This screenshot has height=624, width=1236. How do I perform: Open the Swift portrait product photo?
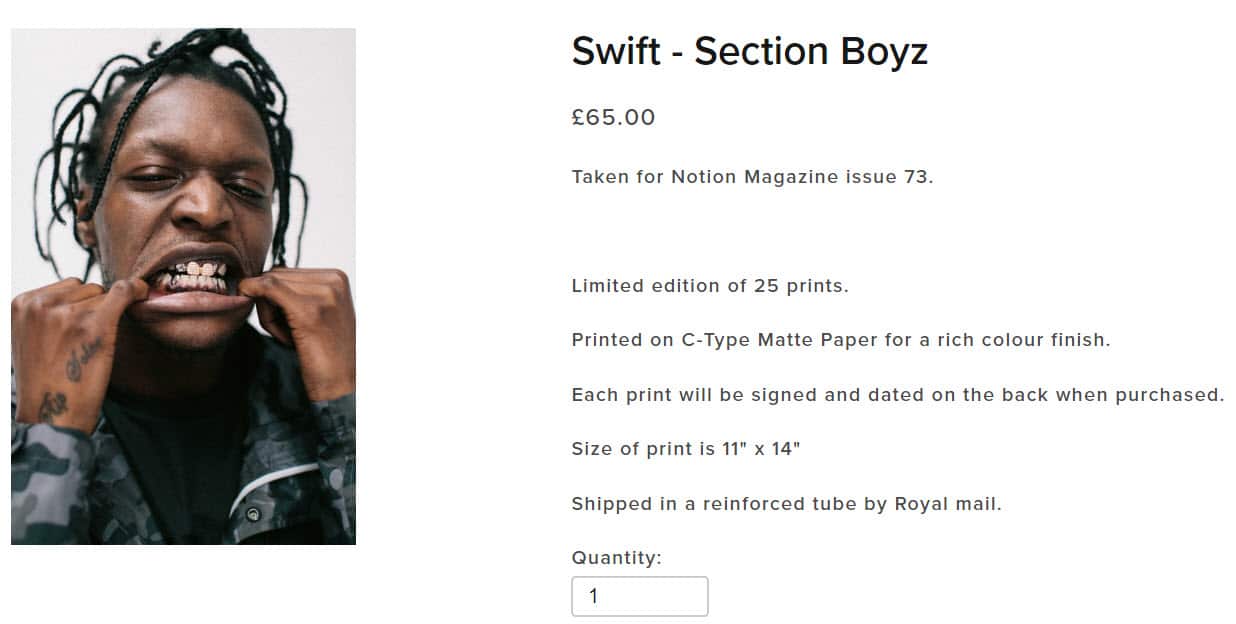183,286
